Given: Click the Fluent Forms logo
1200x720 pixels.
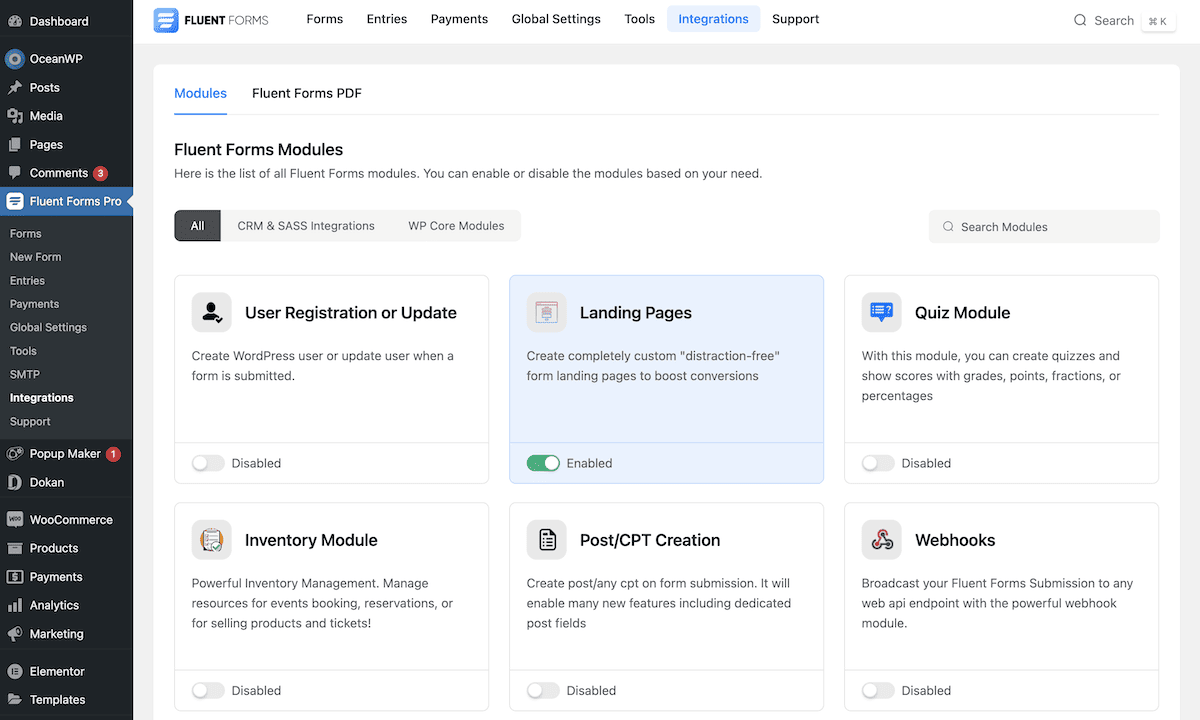Looking at the screenshot, I should (211, 20).
